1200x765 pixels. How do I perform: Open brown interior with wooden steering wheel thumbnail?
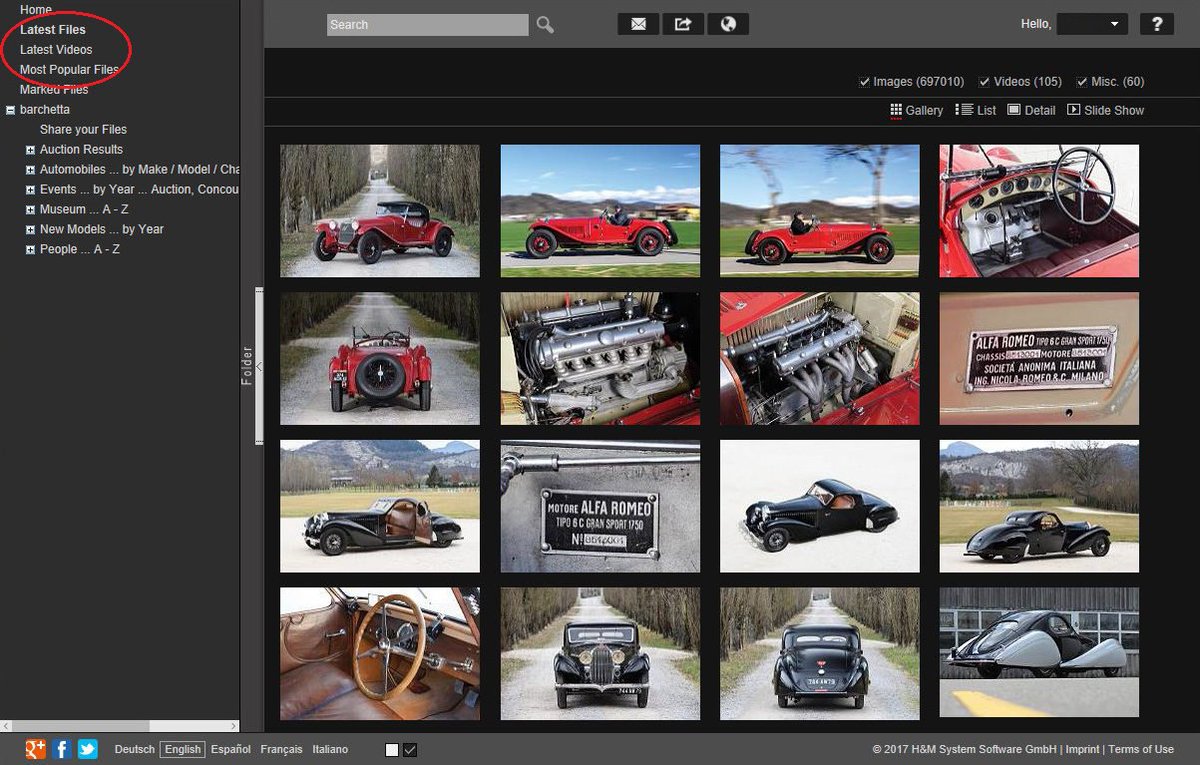(380, 654)
